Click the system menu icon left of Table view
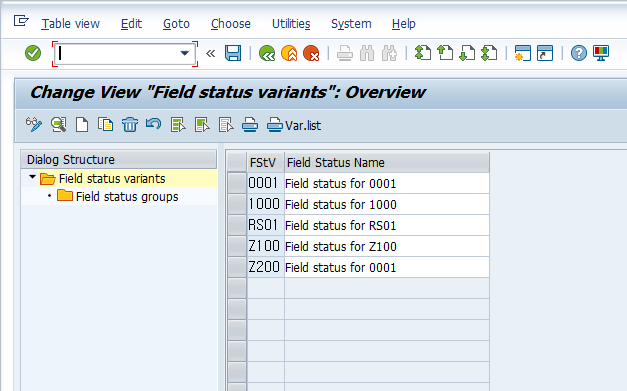627x391 pixels. tap(21, 21)
